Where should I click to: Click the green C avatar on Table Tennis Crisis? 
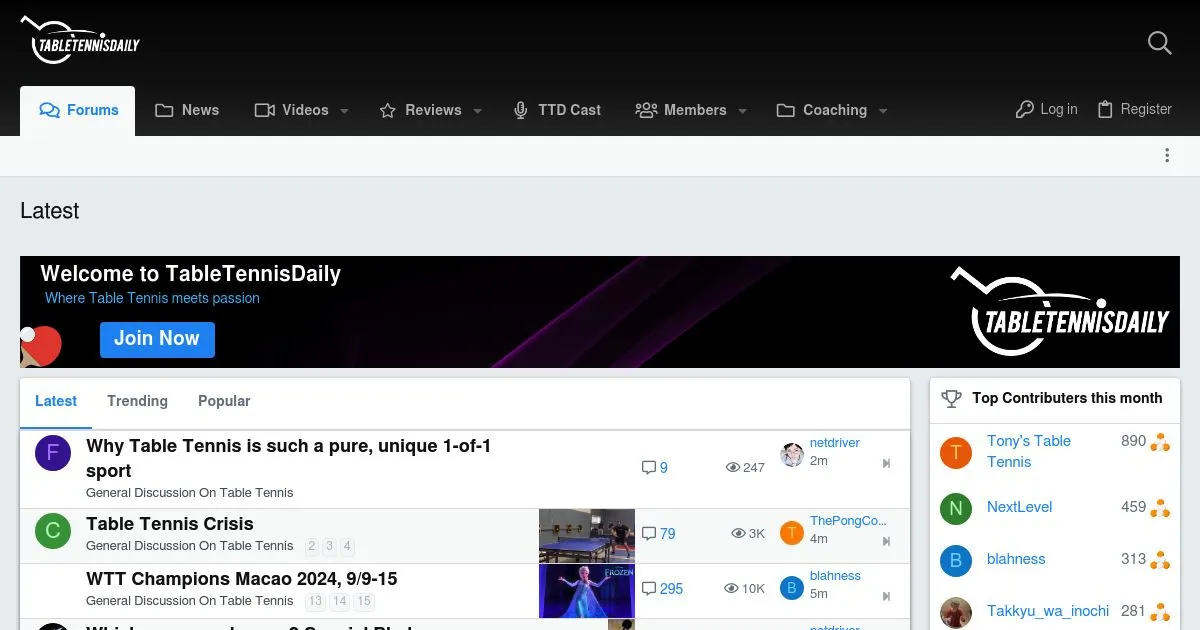click(x=53, y=531)
